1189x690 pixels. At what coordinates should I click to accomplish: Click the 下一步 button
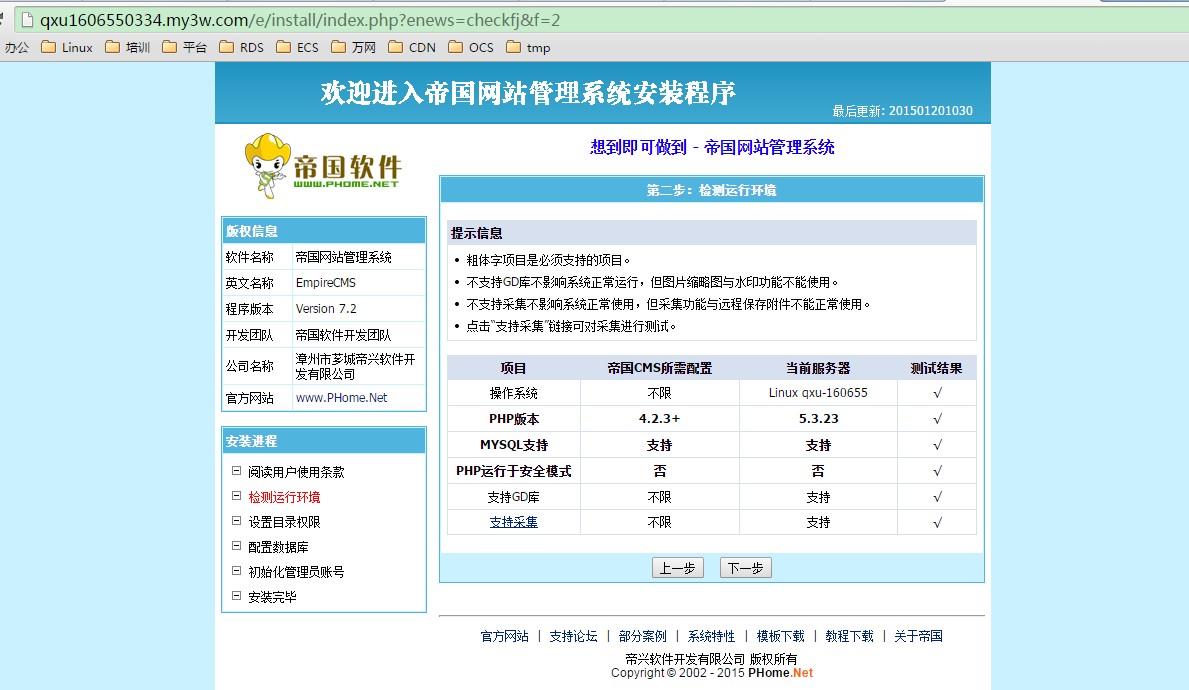click(x=745, y=568)
